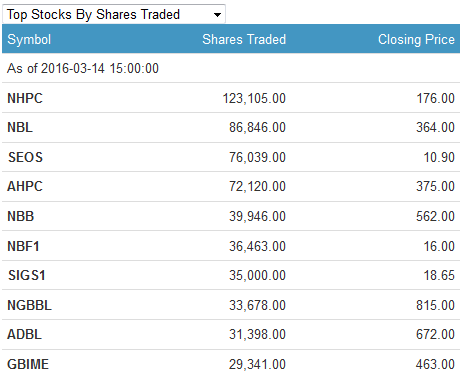This screenshot has width=462, height=374.
Task: Select the NBB symbol link
Action: (21, 216)
